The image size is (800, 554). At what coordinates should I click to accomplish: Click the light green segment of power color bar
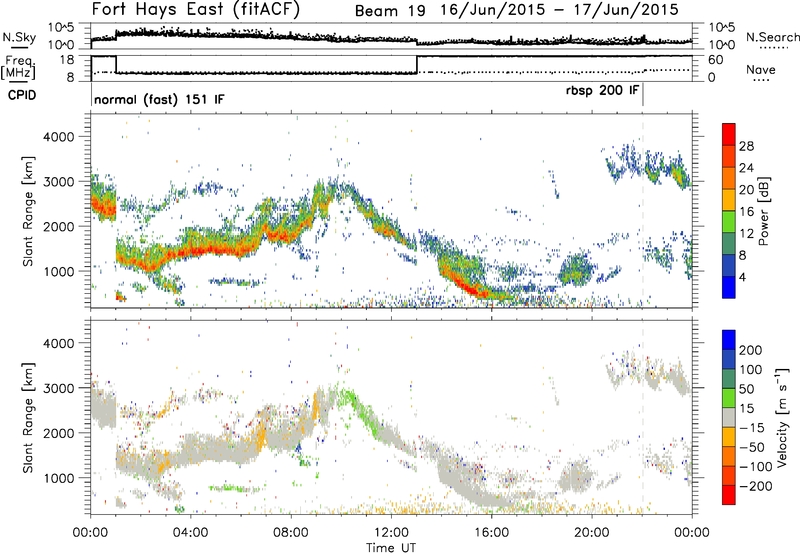point(729,221)
